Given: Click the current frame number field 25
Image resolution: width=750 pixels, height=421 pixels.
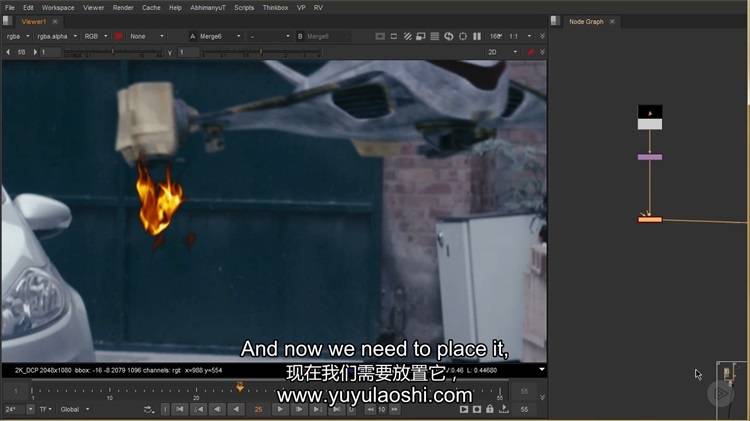Looking at the screenshot, I should [x=258, y=409].
